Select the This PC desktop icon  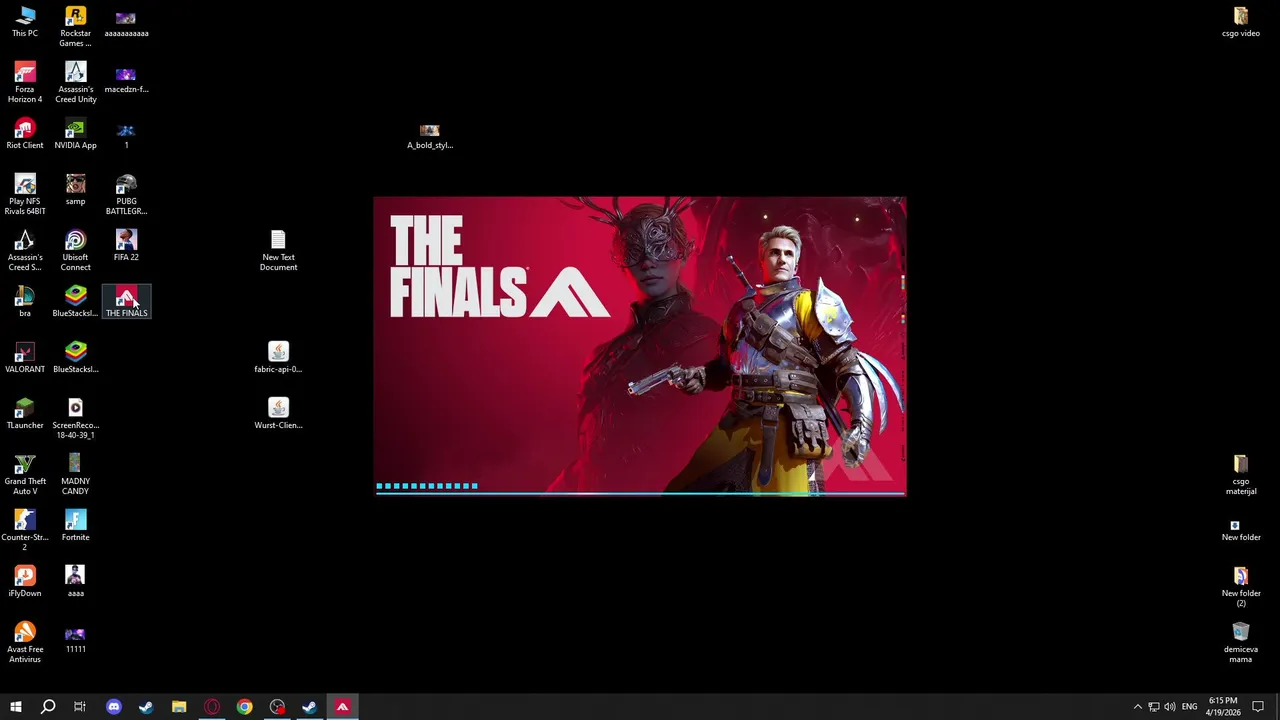point(25,22)
